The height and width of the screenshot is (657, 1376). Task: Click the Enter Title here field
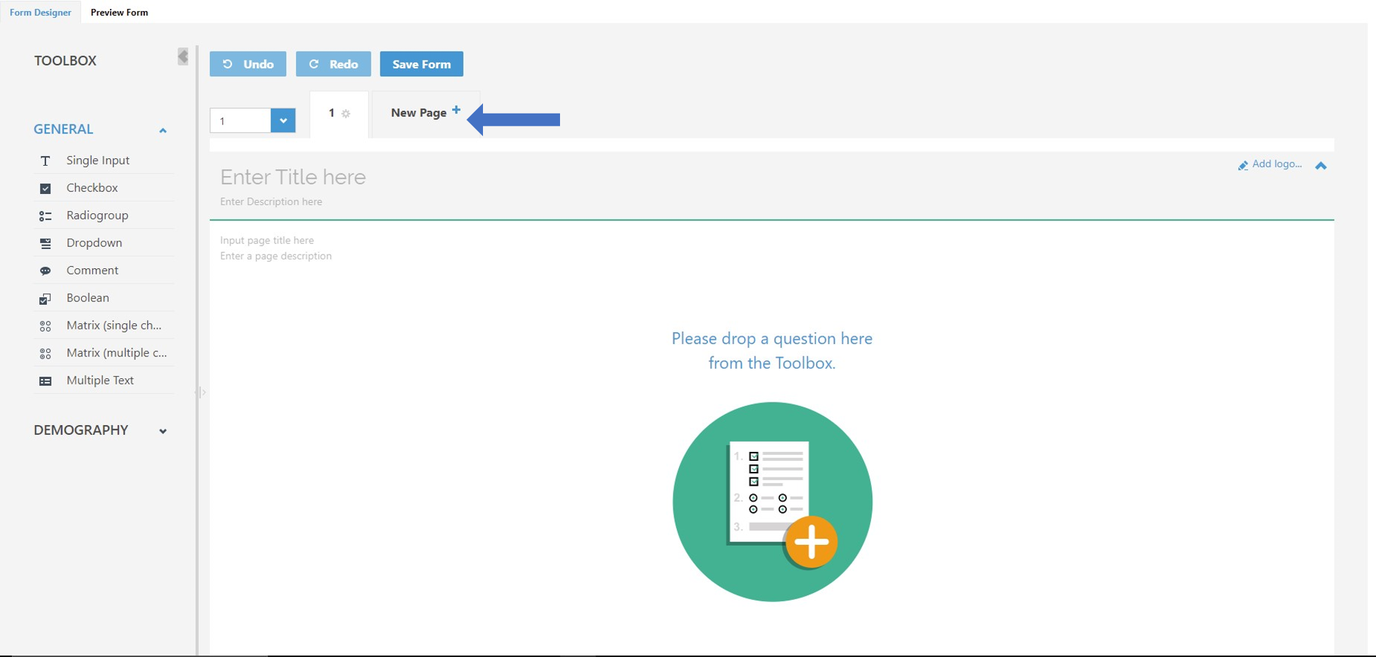(293, 177)
